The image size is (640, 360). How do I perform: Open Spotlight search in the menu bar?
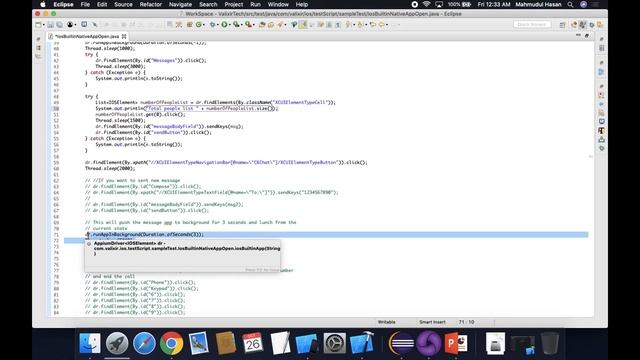click(x=570, y=4)
